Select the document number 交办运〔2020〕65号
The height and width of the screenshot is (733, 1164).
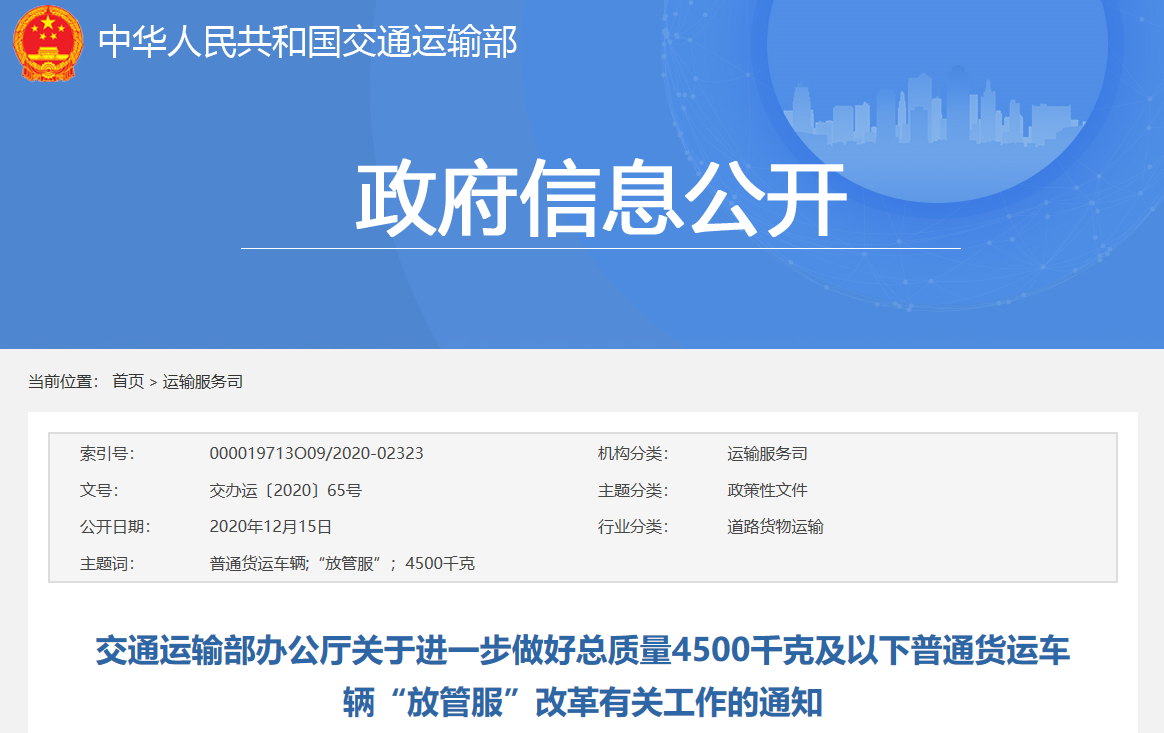(285, 490)
